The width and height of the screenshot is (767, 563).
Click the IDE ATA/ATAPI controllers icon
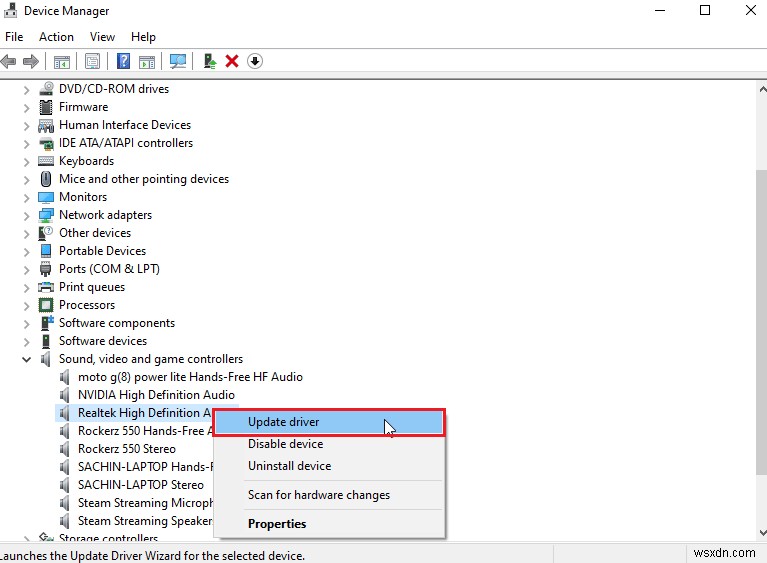[x=46, y=143]
